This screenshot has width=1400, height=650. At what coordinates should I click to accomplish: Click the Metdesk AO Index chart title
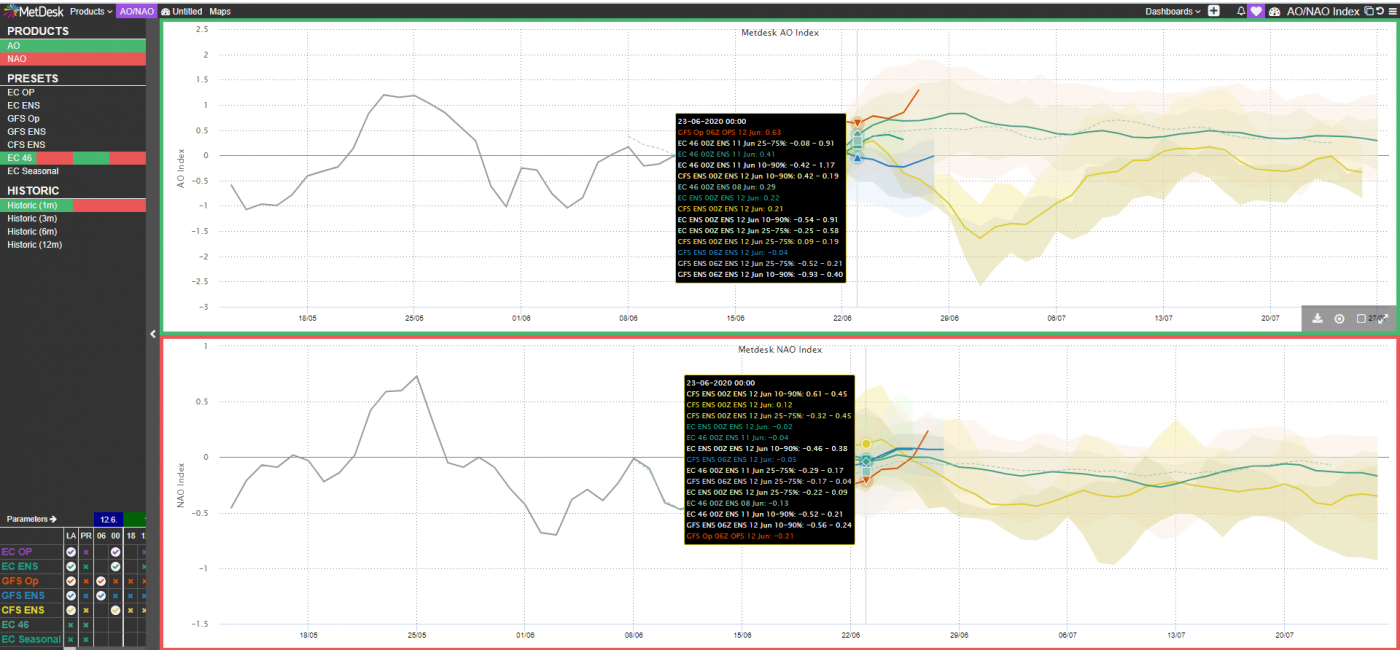pyautogui.click(x=780, y=33)
